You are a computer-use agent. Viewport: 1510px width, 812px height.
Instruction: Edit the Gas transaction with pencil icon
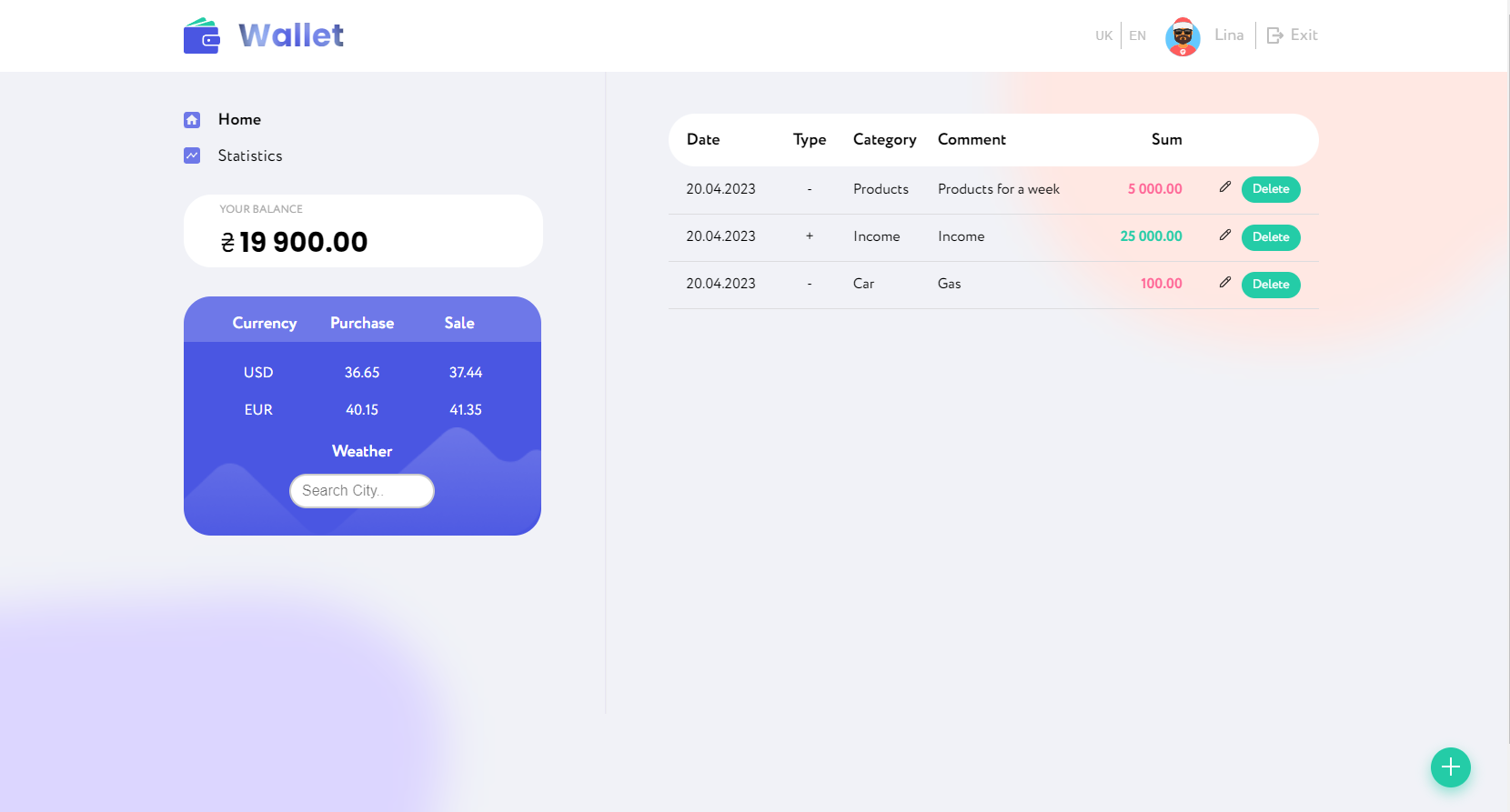pyautogui.click(x=1225, y=283)
